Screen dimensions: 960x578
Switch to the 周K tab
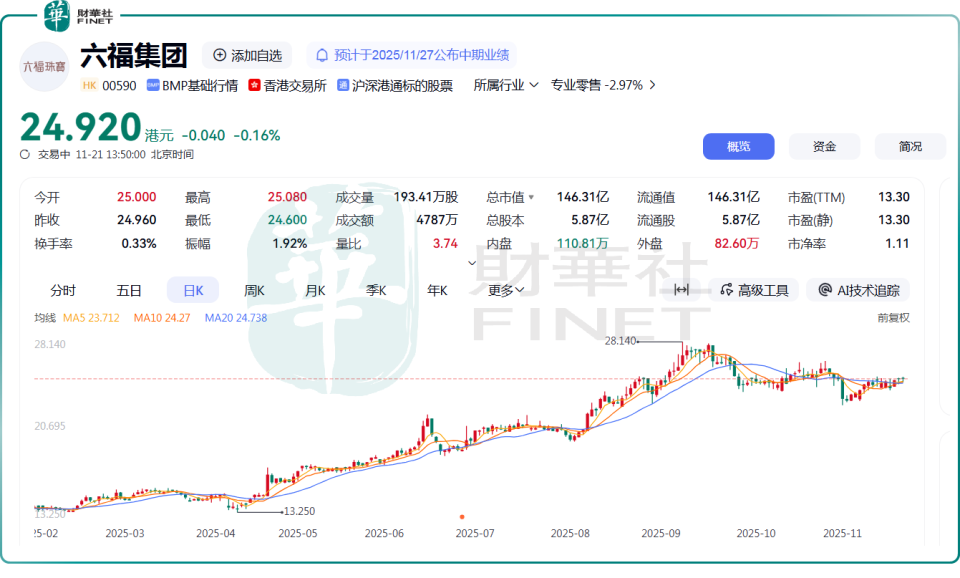pyautogui.click(x=254, y=289)
